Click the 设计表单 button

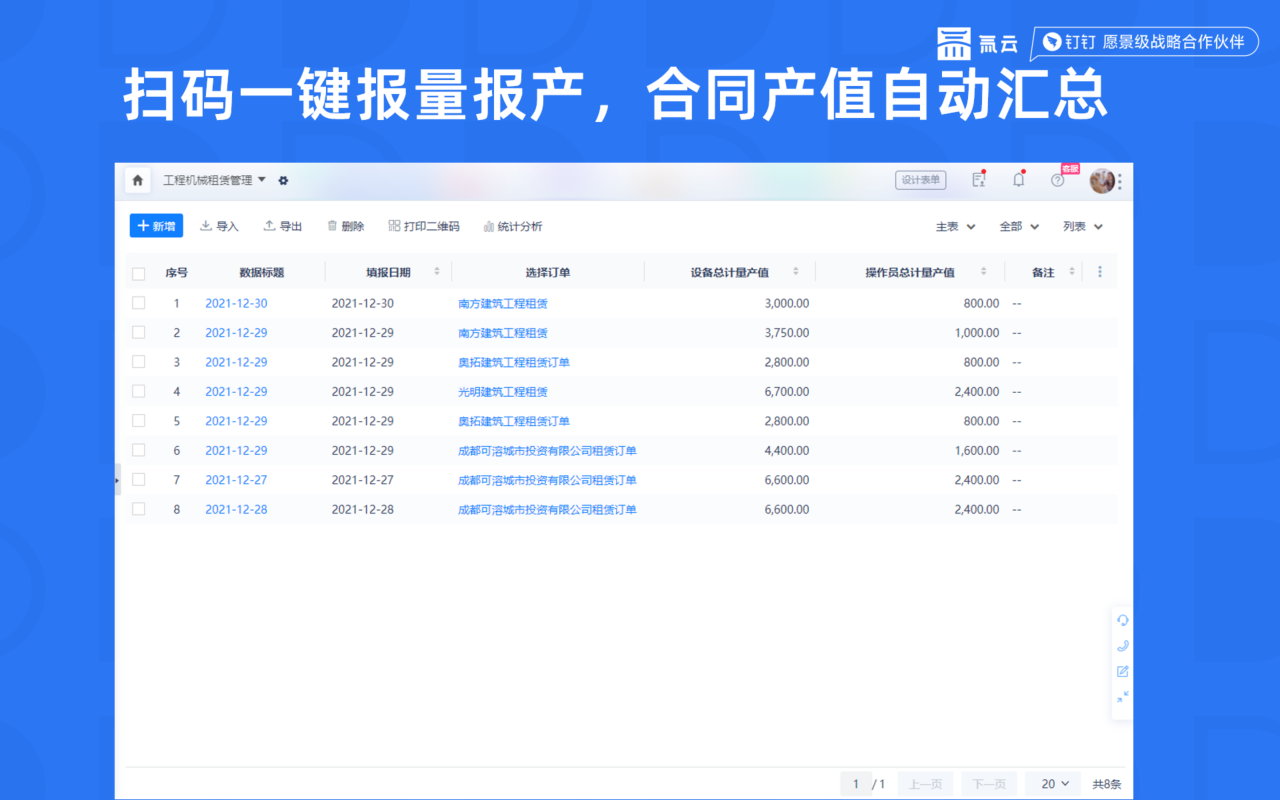click(x=921, y=180)
